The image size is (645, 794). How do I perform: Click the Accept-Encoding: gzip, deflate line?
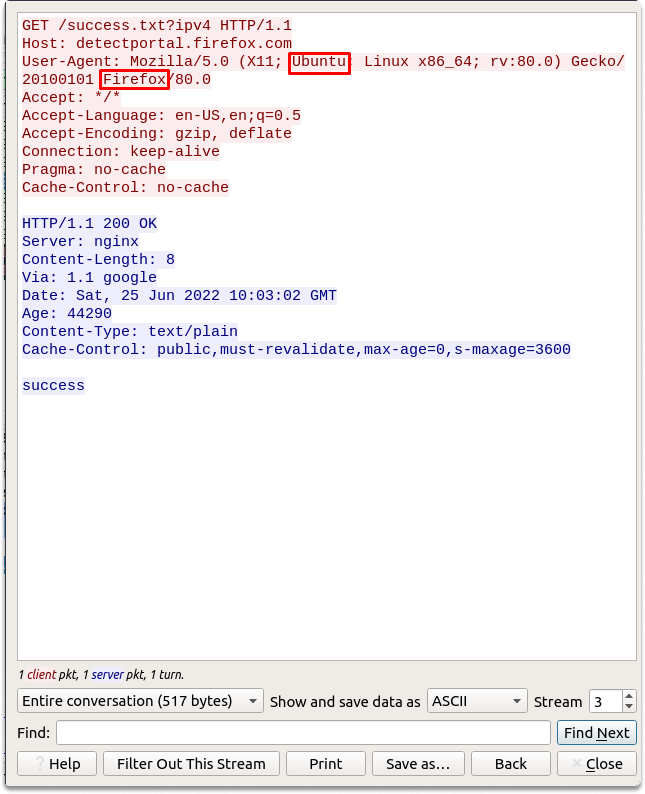point(157,133)
